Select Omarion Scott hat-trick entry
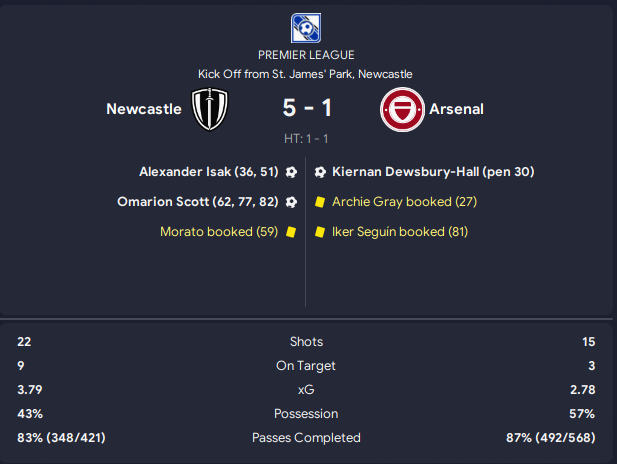This screenshot has height=464, width=617. [x=196, y=202]
